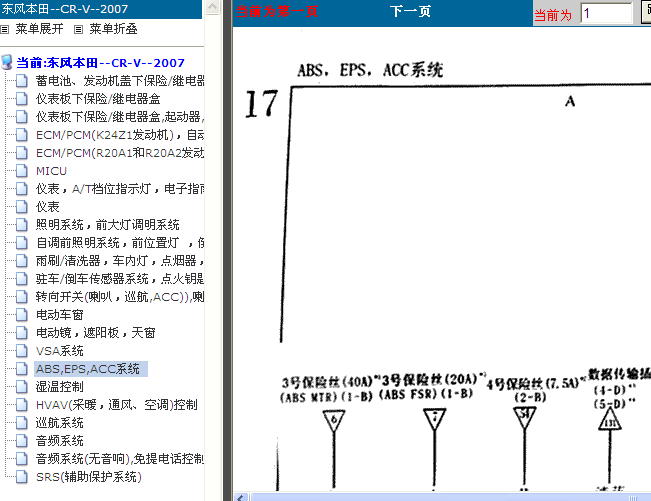Click document icon beside 照明系统,前大灯调明系统
Image resolution: width=651 pixels, height=501 pixels.
(22, 225)
